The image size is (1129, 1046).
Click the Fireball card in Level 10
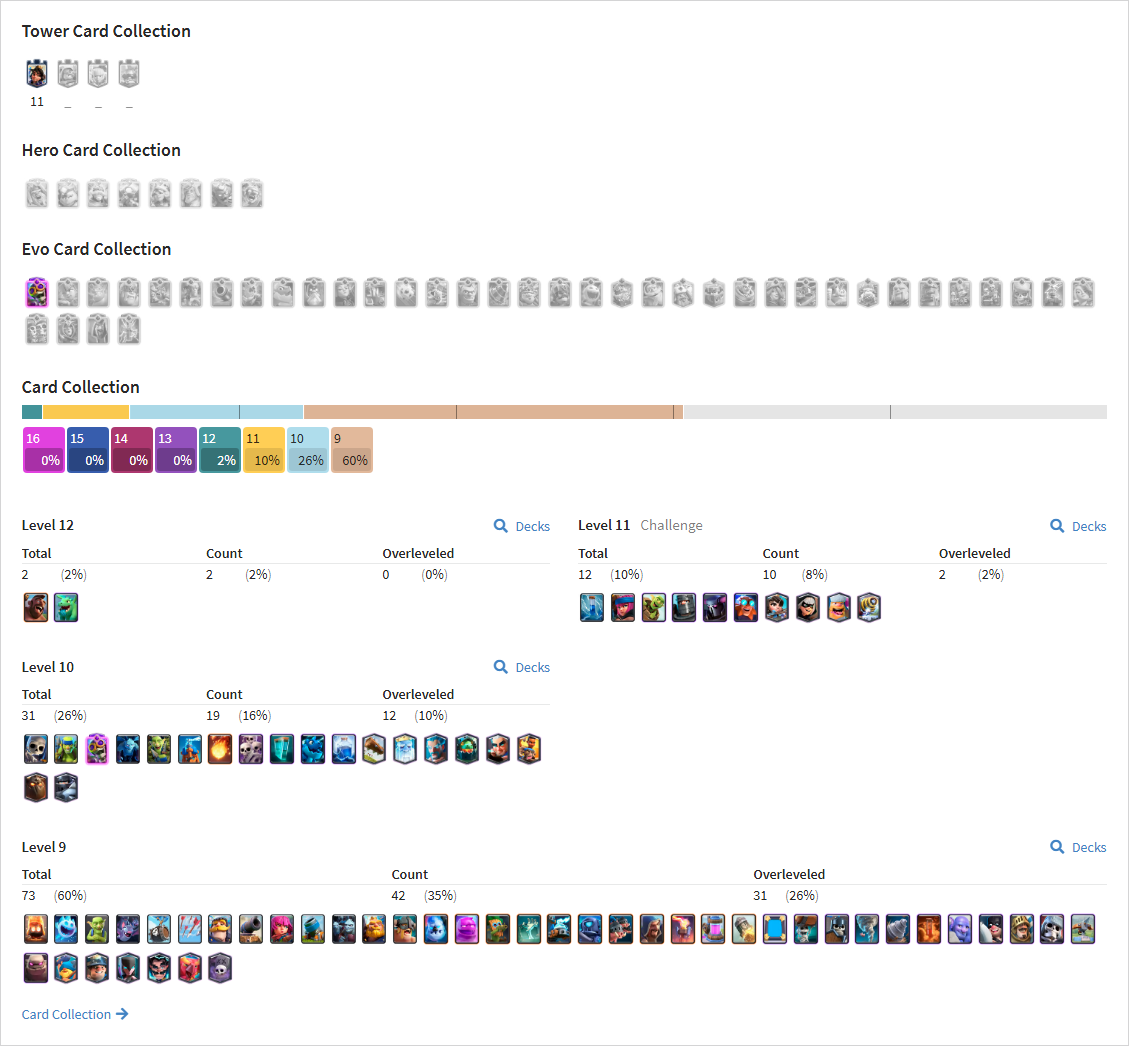tap(220, 749)
